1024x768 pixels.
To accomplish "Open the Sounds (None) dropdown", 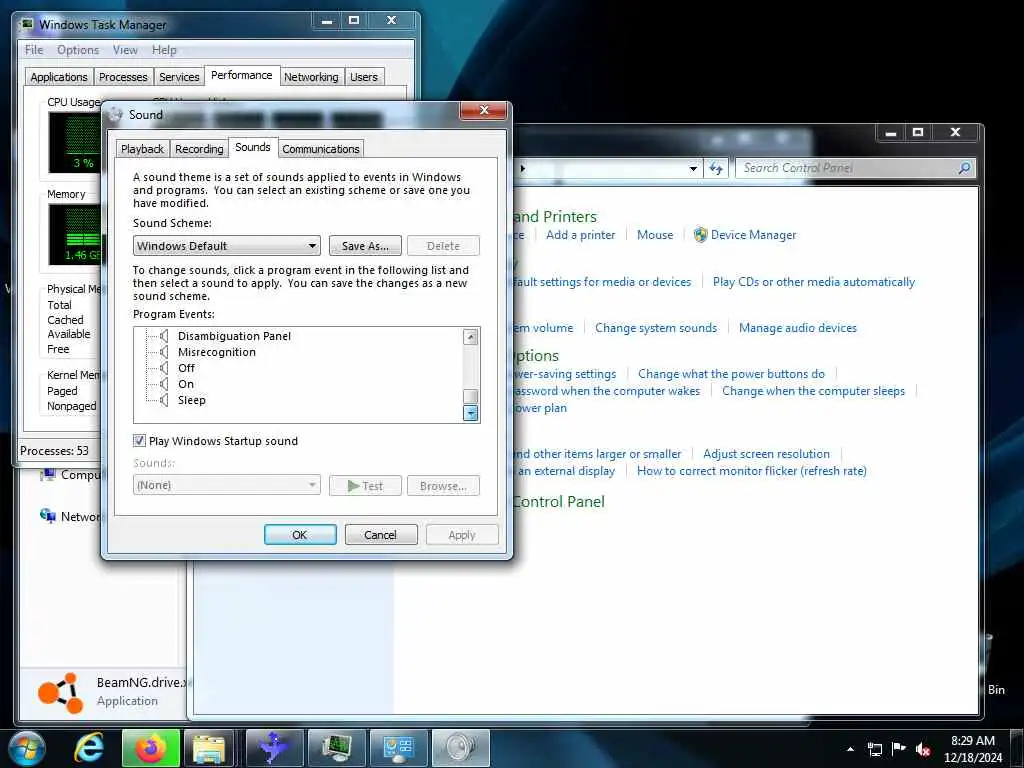I will click(227, 485).
